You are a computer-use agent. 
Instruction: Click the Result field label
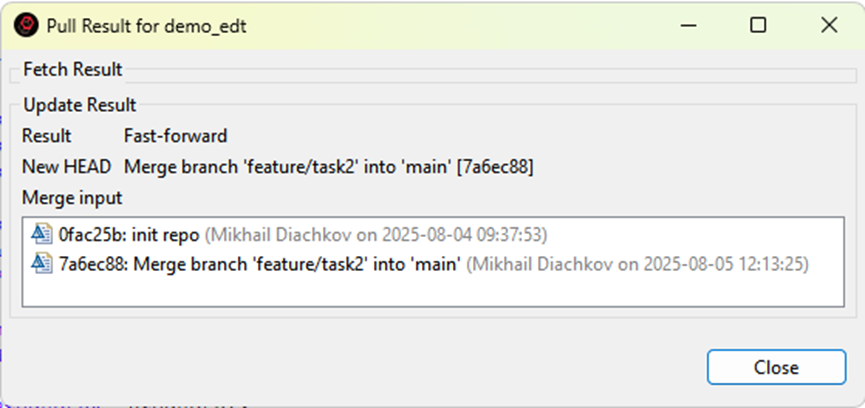[47, 136]
